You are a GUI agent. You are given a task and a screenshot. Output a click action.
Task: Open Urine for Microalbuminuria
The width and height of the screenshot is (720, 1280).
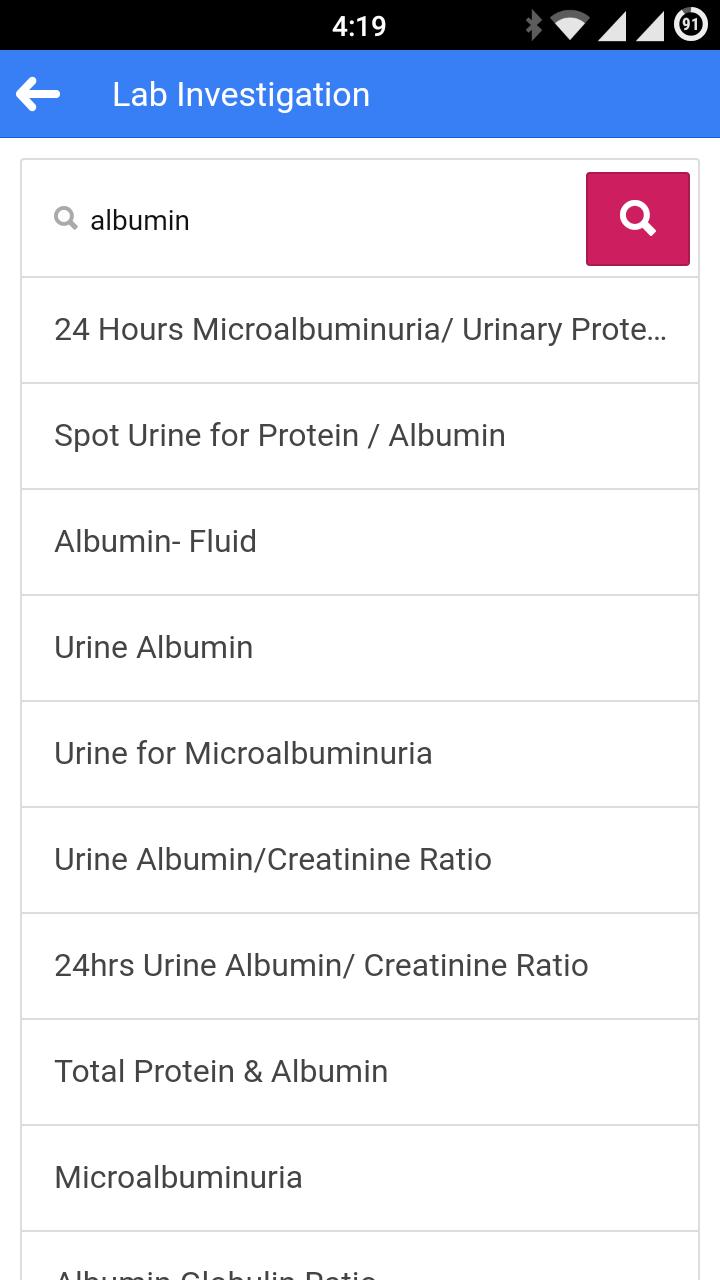click(x=360, y=754)
